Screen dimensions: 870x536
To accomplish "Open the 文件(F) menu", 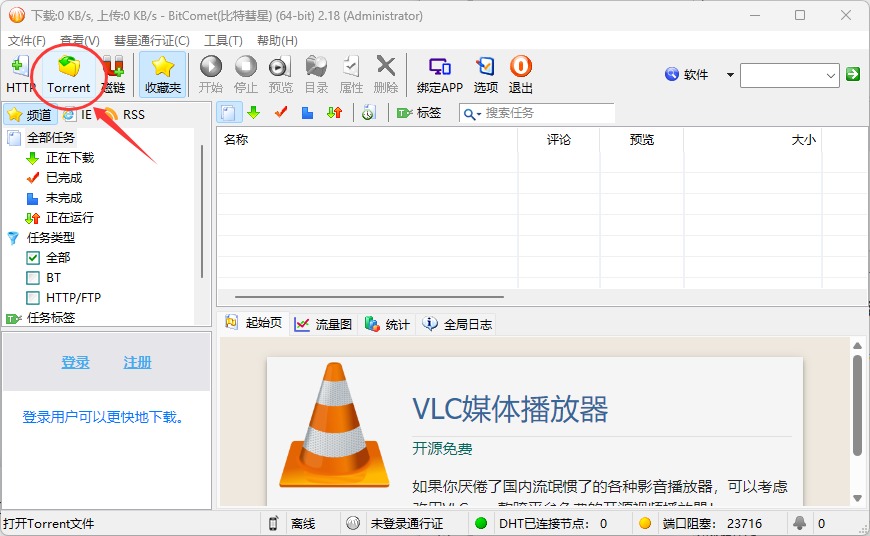I will pos(27,41).
